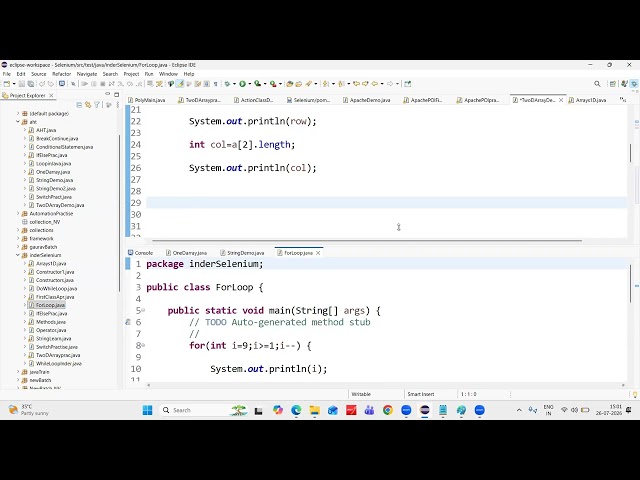Viewport: 640px width, 480px height.
Task: Click the Windows Start button
Action: (147, 410)
